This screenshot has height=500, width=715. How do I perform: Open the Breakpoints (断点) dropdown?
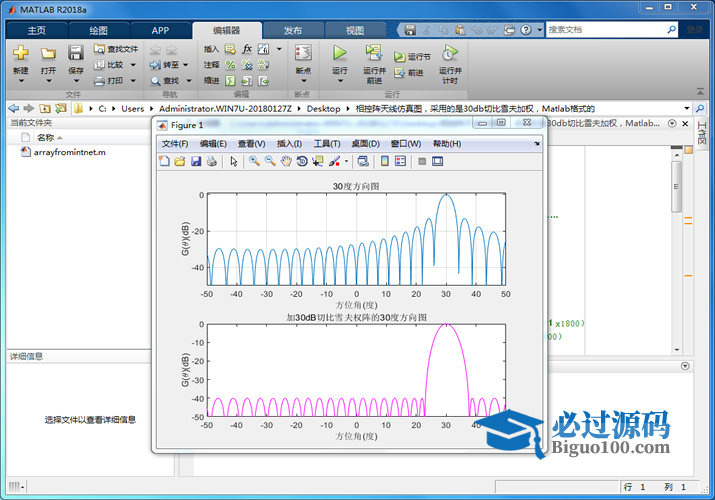point(303,78)
